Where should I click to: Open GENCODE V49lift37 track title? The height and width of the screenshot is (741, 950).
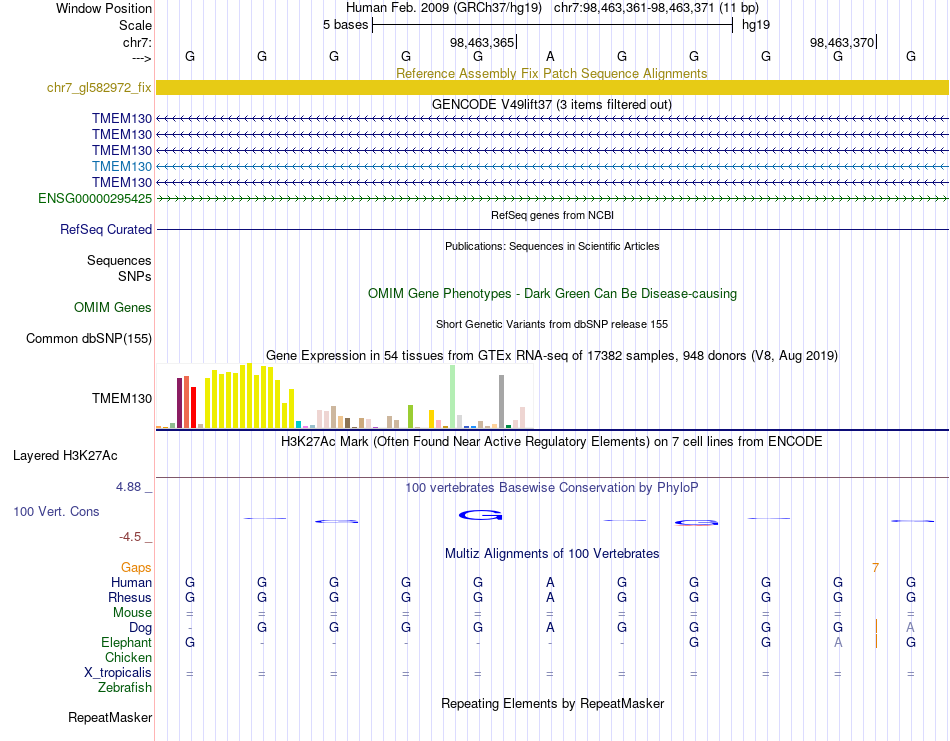coord(551,104)
